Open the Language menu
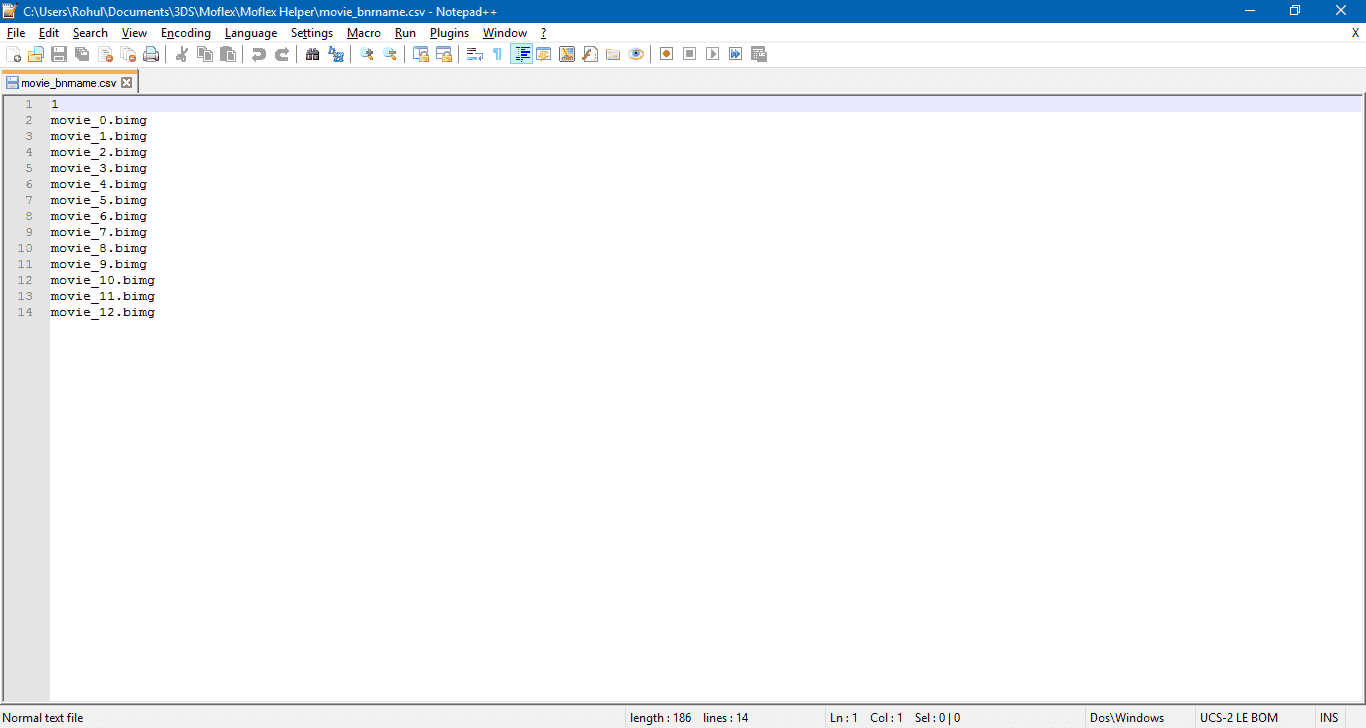The width and height of the screenshot is (1366, 728). point(251,33)
